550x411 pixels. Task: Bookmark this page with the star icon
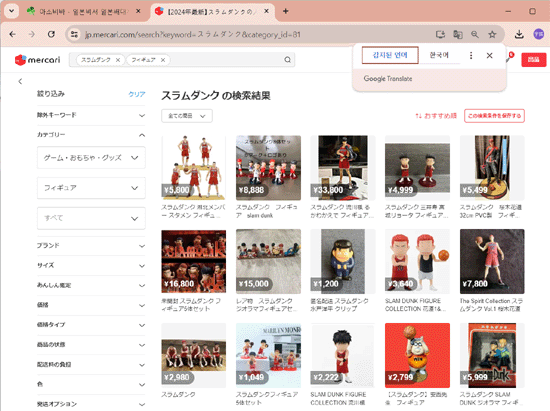click(x=492, y=34)
